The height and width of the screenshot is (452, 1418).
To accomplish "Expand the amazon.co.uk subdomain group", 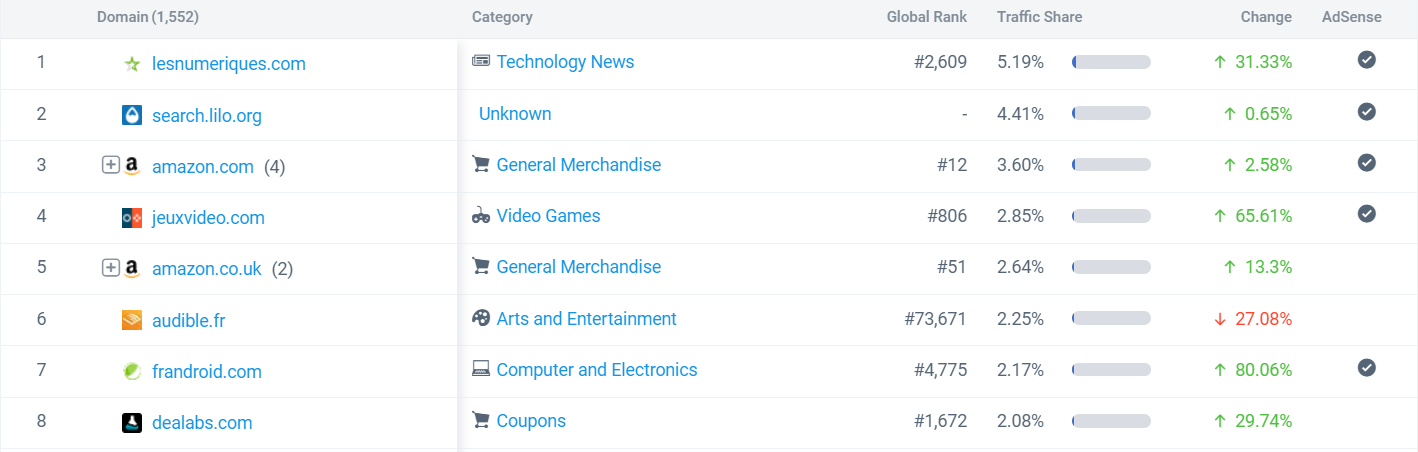I will 111,268.
